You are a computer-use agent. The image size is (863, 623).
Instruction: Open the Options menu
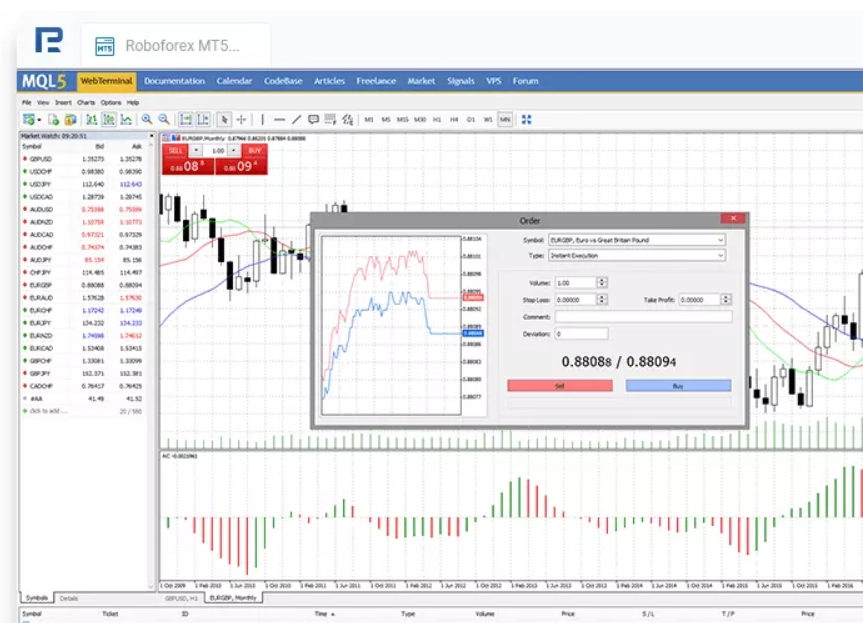[111, 102]
